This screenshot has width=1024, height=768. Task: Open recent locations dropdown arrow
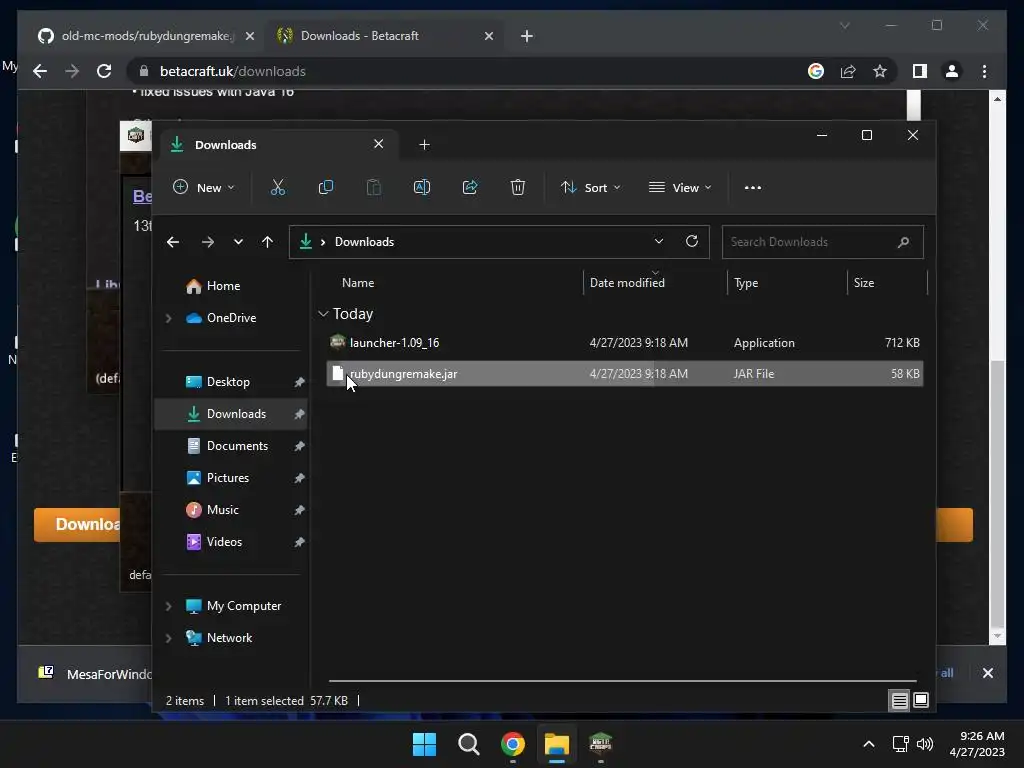coord(238,242)
